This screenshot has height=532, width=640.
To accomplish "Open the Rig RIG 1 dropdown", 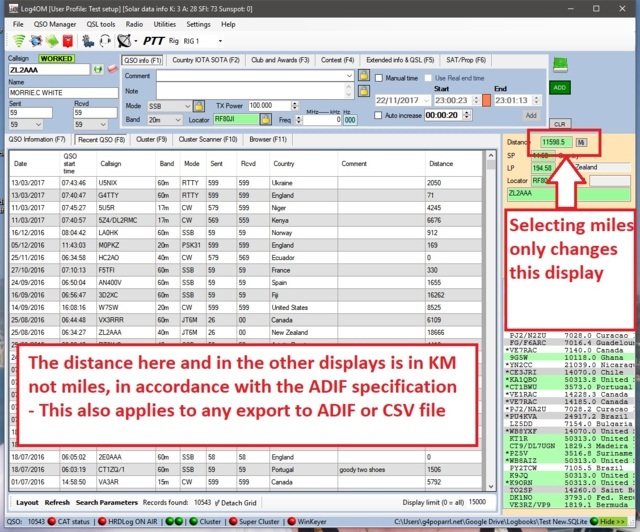I will [x=220, y=41].
